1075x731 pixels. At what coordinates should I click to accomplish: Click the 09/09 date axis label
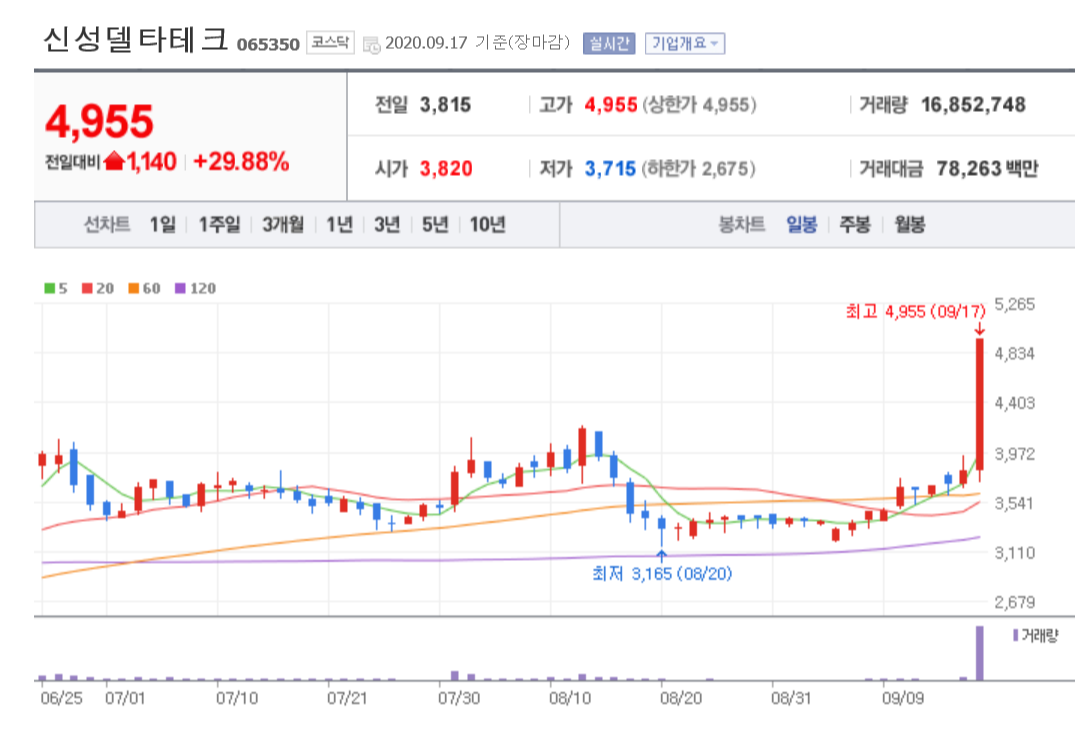(904, 698)
